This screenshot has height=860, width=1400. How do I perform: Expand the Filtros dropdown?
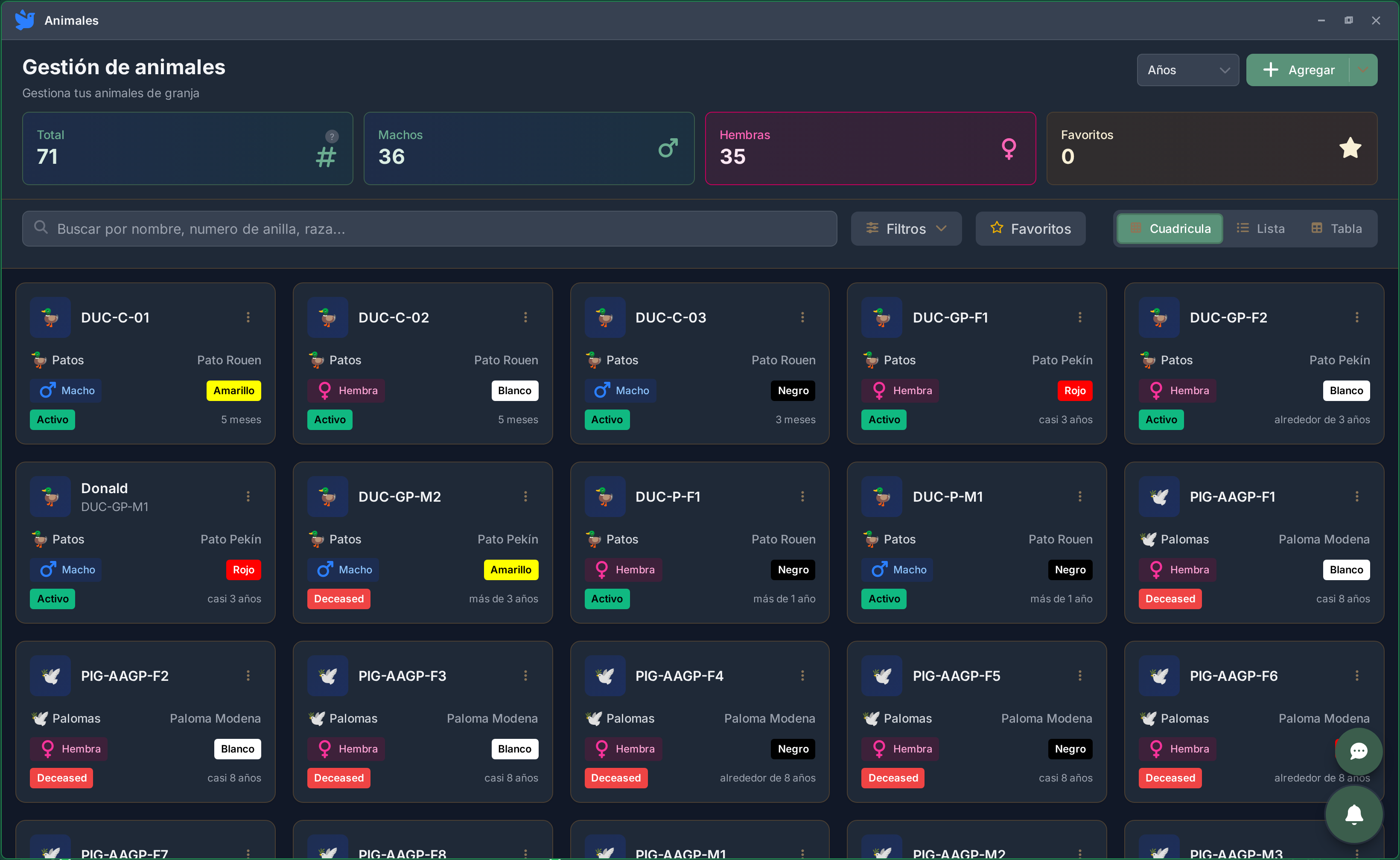(x=906, y=229)
